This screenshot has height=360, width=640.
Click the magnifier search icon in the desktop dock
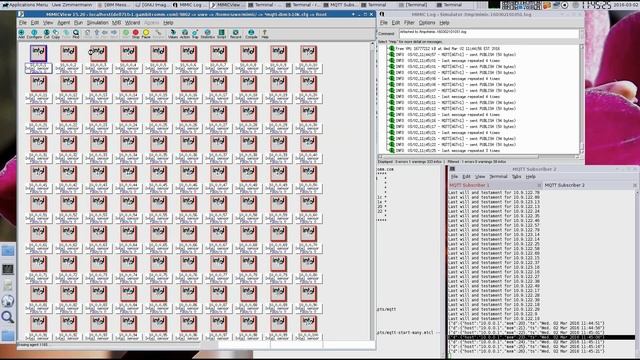pyautogui.click(x=8, y=317)
